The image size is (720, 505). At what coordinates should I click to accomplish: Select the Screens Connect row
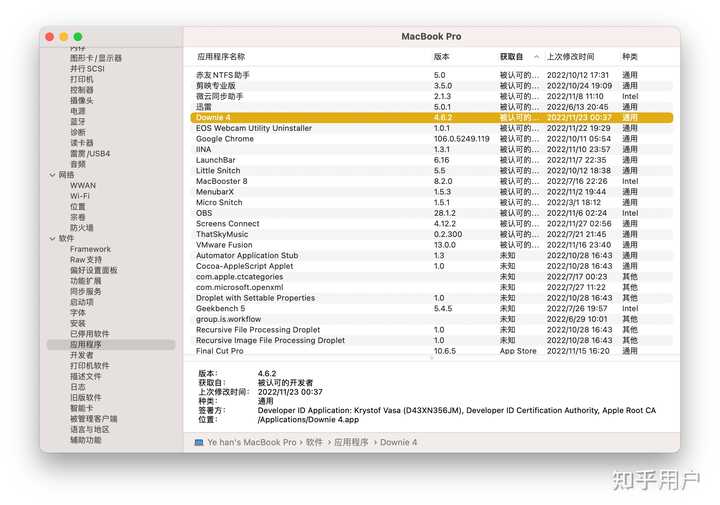(432, 224)
